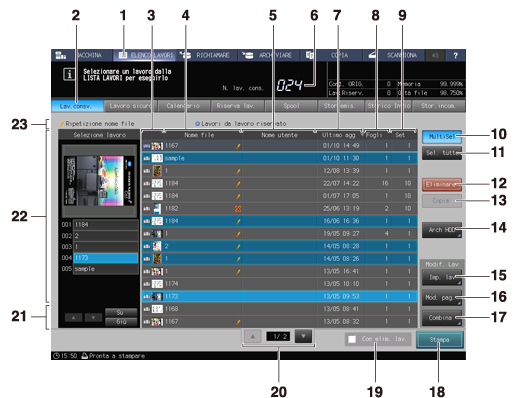Screen dimensions: 517x398
Task: Select job 1182 with error mark
Action: point(279,209)
